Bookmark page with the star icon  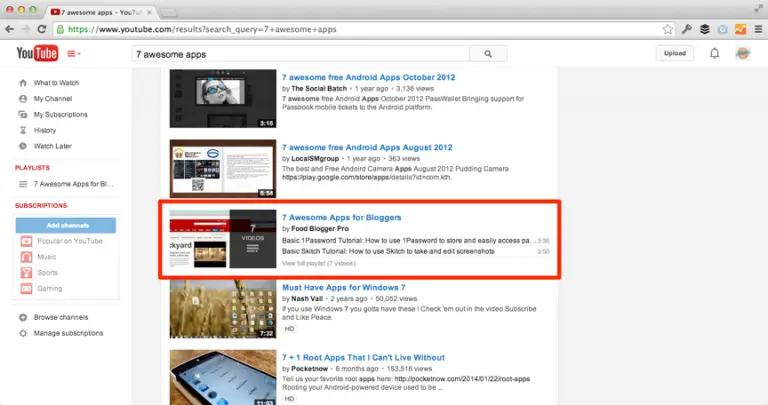668,29
